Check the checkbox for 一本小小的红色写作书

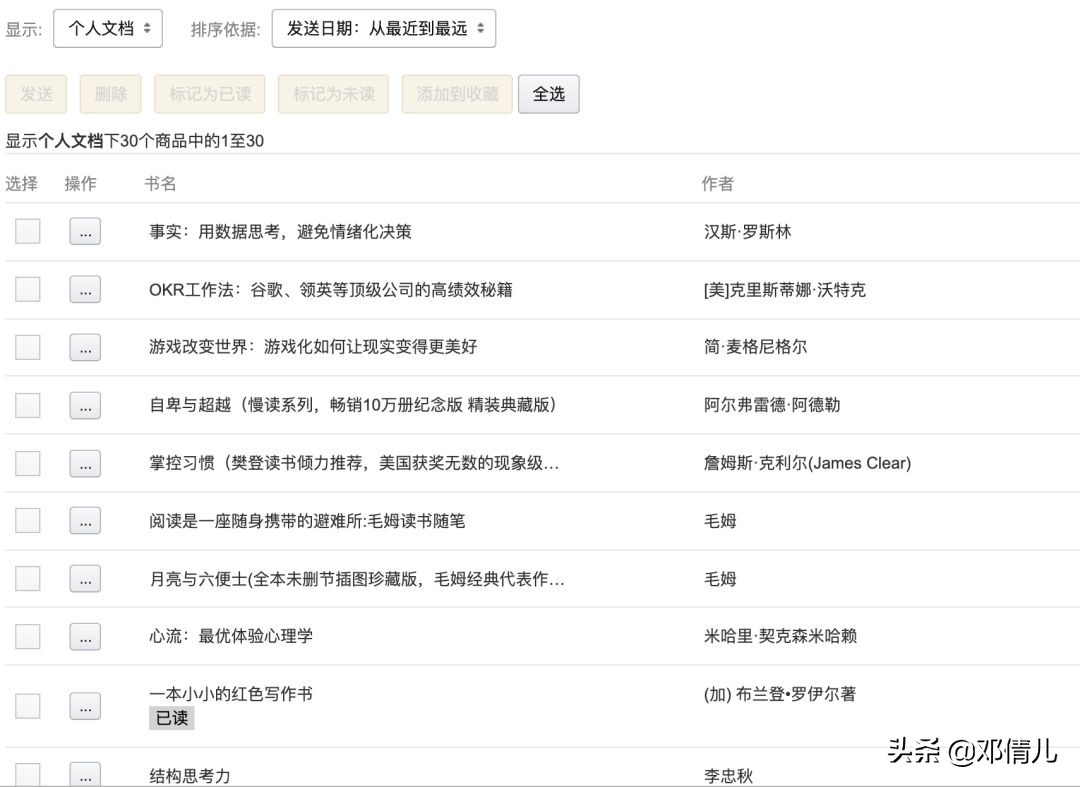(x=27, y=705)
